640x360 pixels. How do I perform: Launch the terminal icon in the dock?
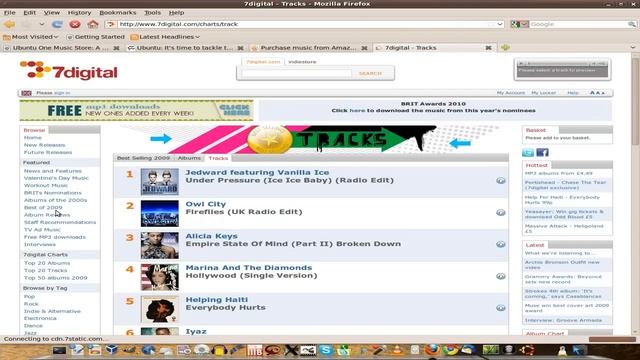59,350
